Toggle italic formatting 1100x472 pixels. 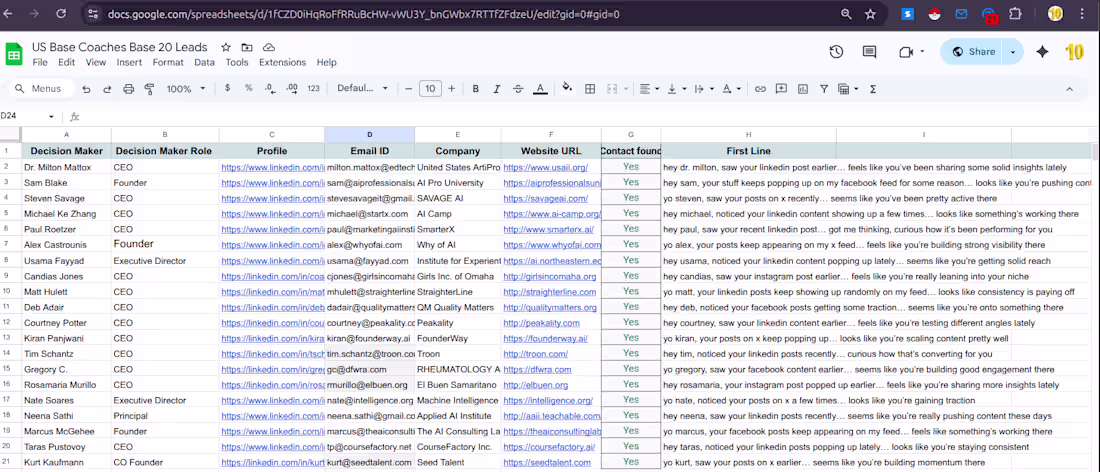(497, 89)
